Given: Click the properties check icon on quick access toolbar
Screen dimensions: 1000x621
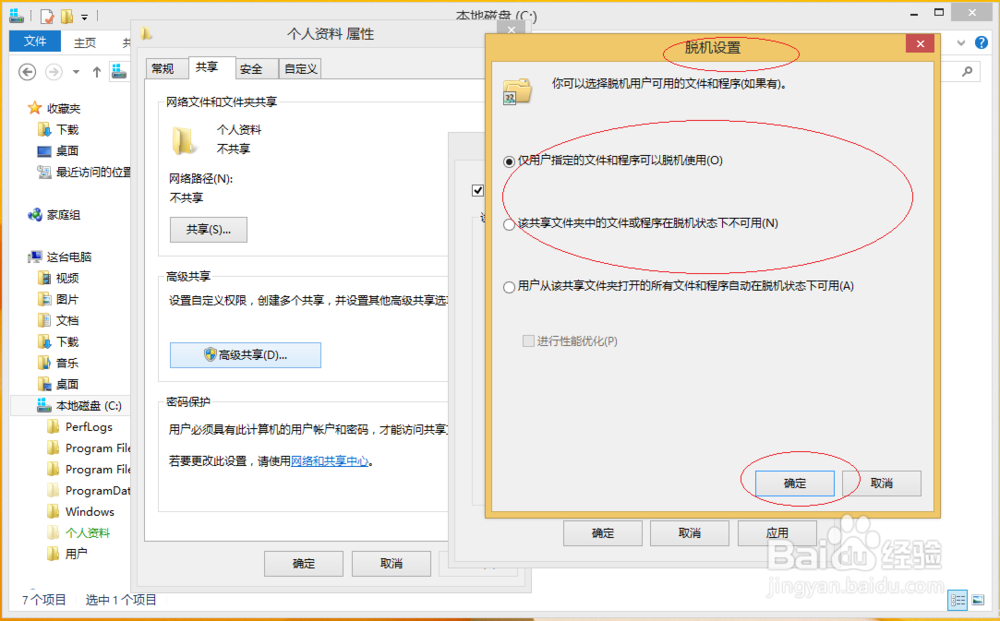Looking at the screenshot, I should 47,16.
